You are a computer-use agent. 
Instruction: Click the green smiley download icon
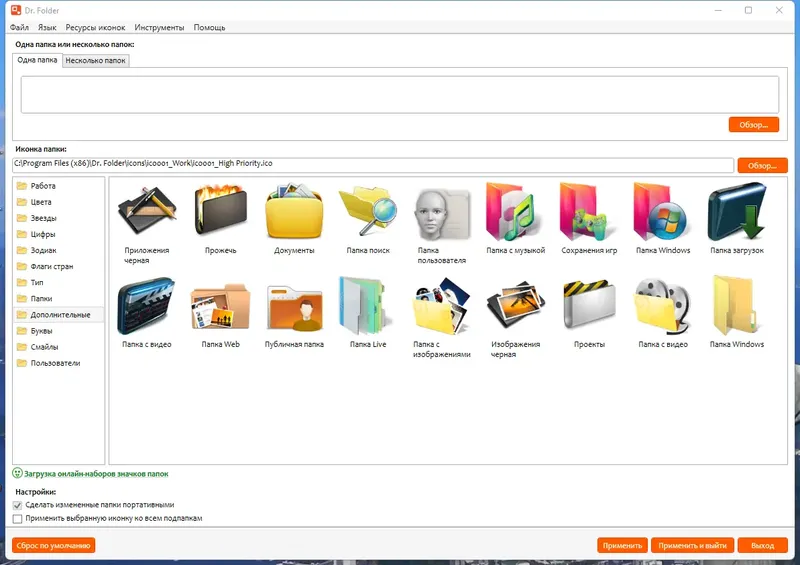pyautogui.click(x=17, y=473)
